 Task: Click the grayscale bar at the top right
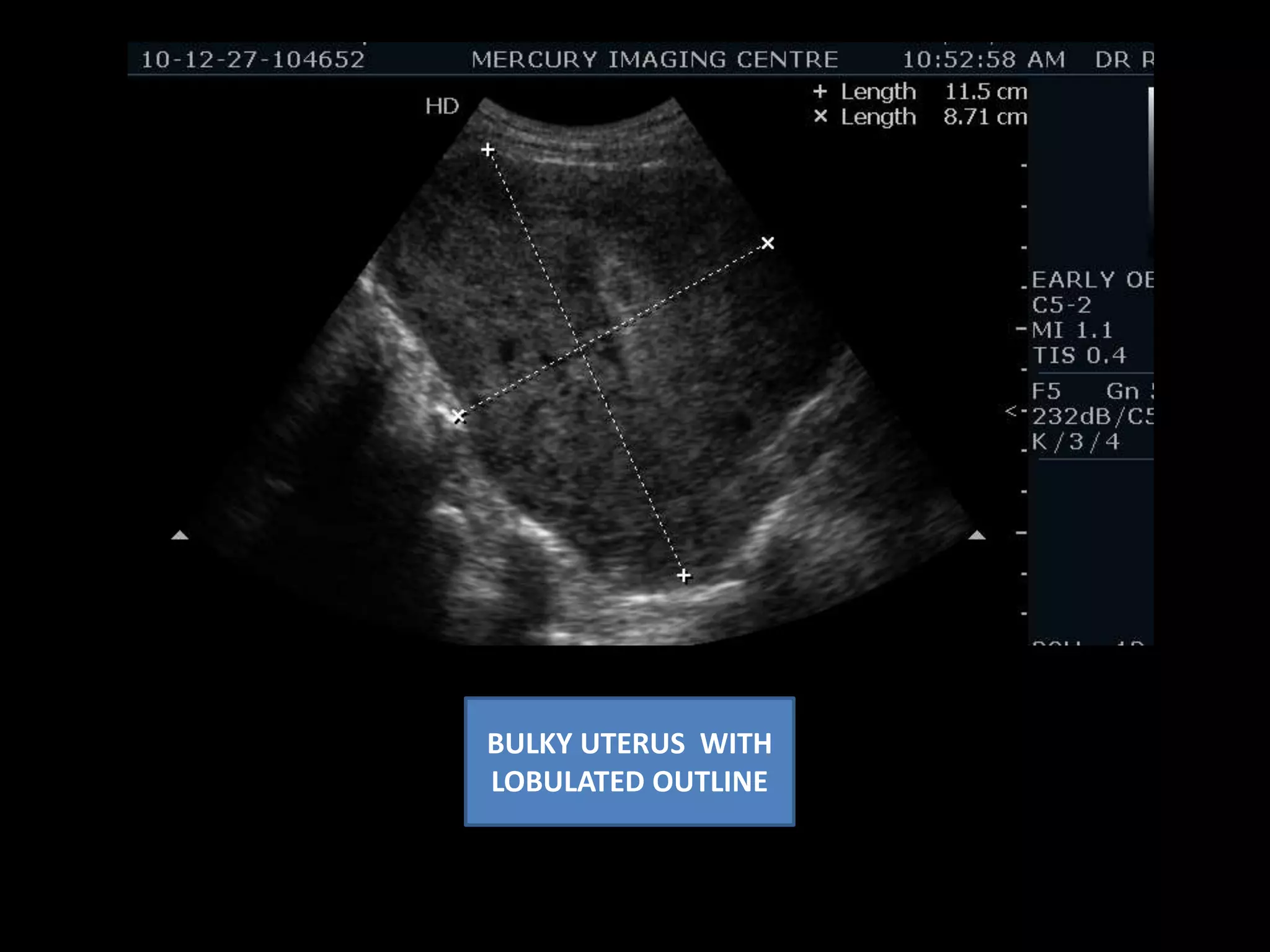coord(1150,170)
